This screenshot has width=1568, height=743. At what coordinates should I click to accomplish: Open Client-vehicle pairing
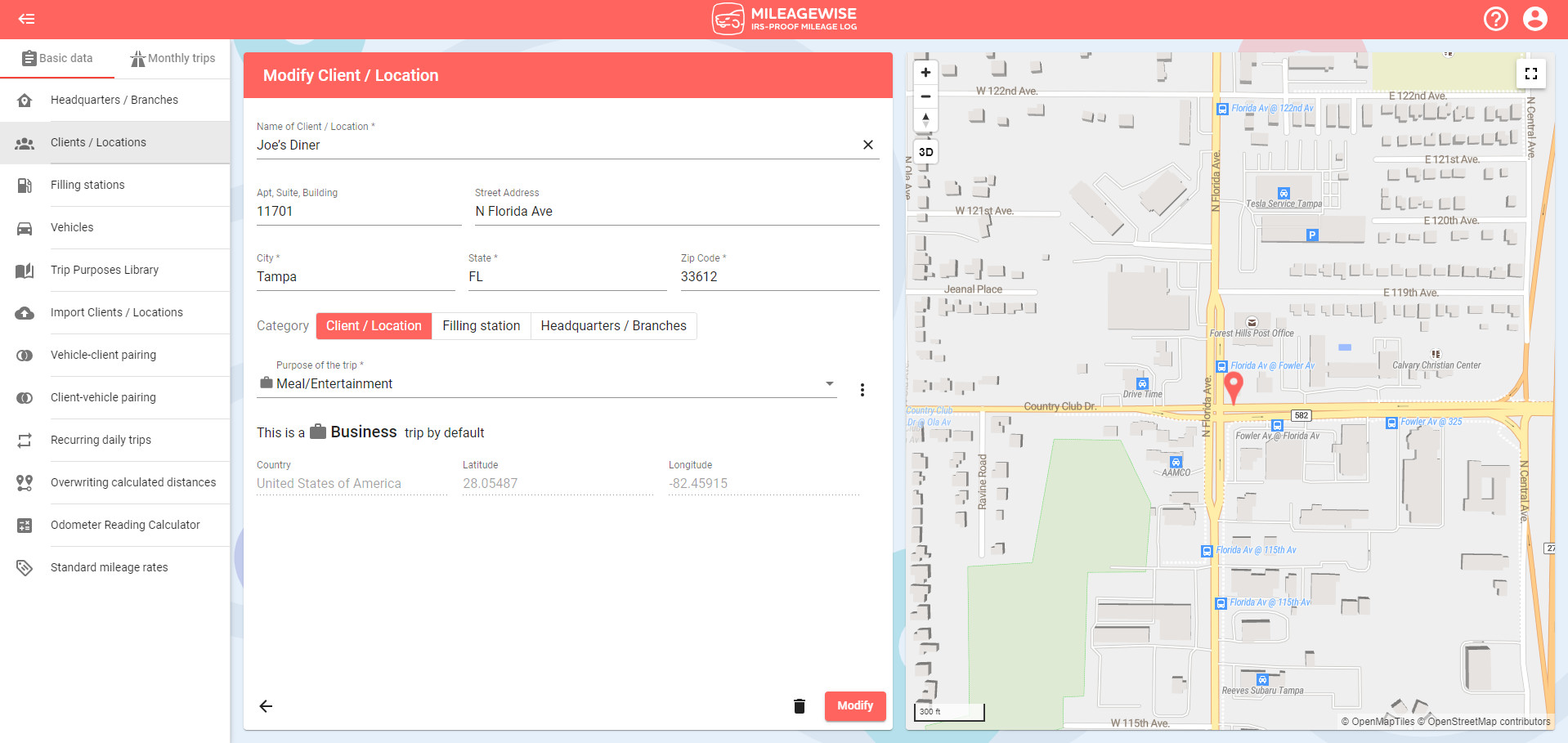tap(114, 397)
